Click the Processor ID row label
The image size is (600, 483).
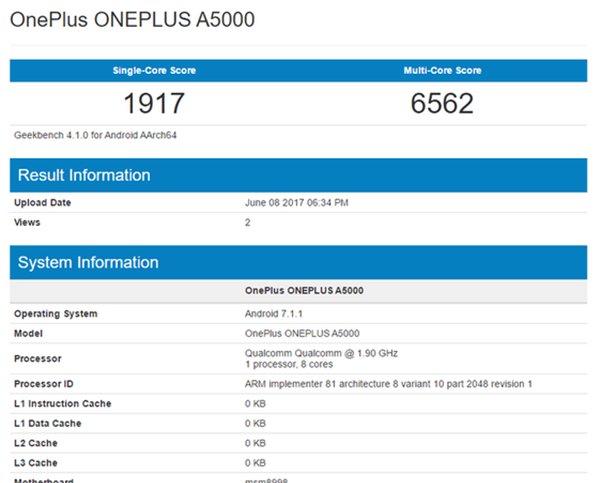coord(45,384)
